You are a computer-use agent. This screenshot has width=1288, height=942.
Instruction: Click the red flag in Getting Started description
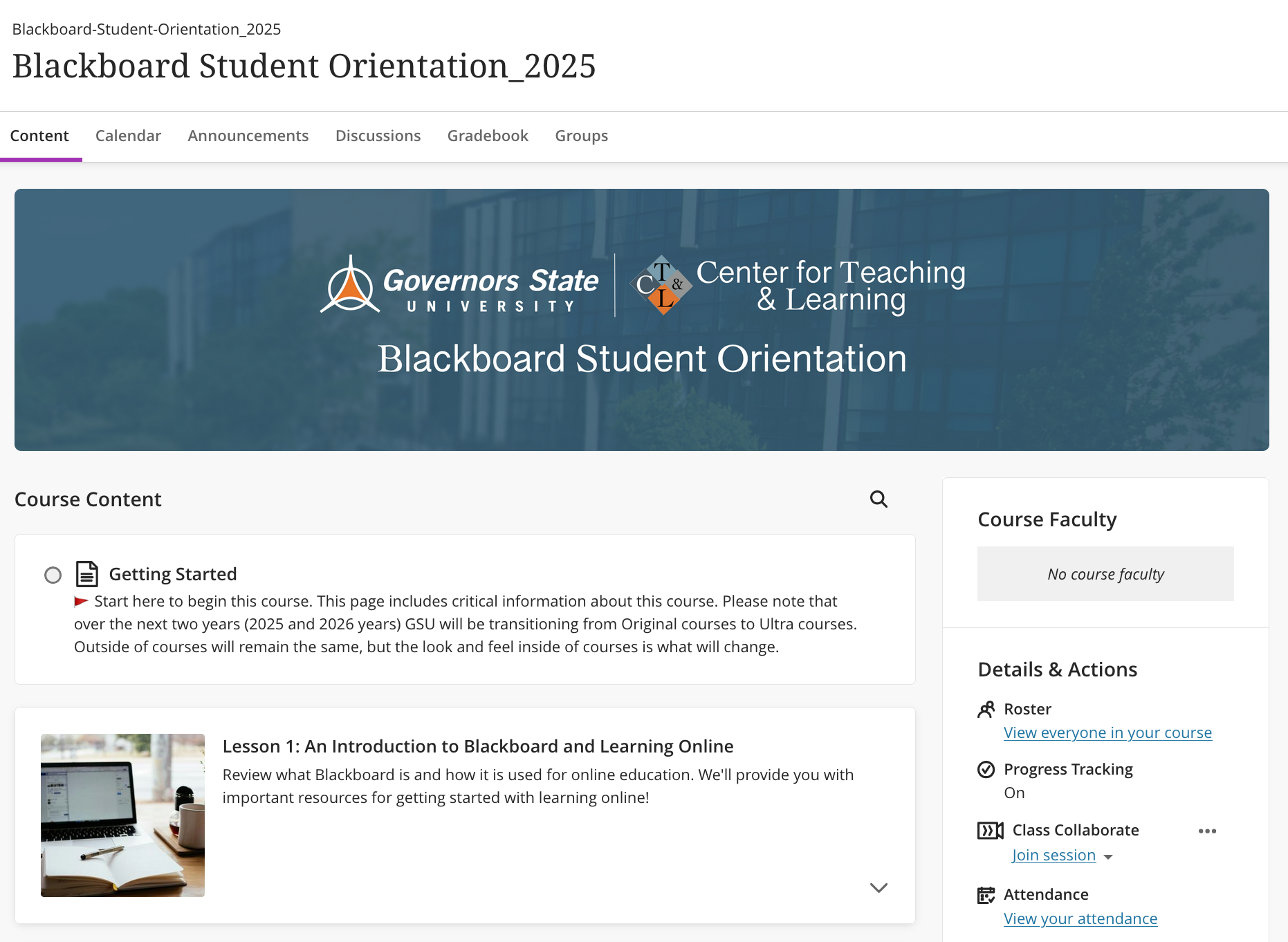81,601
